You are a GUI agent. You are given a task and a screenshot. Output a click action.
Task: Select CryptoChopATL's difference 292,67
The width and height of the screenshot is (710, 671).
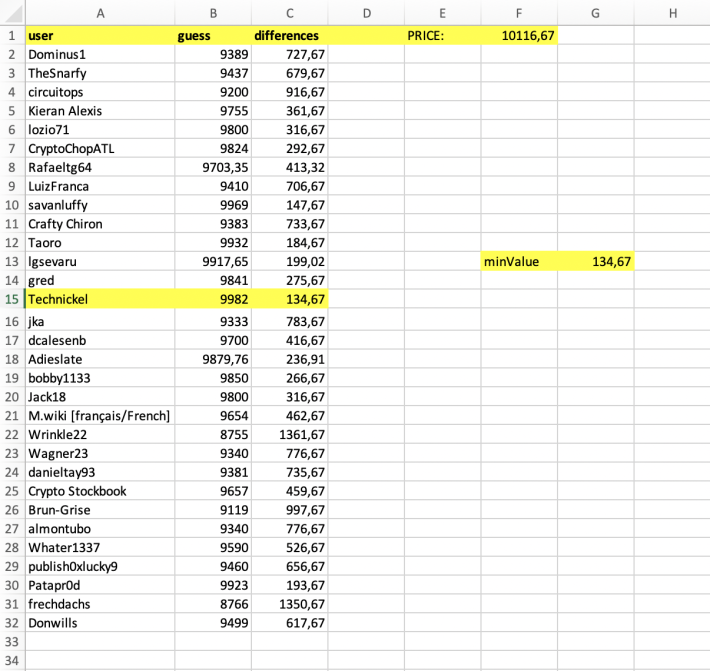coord(289,149)
